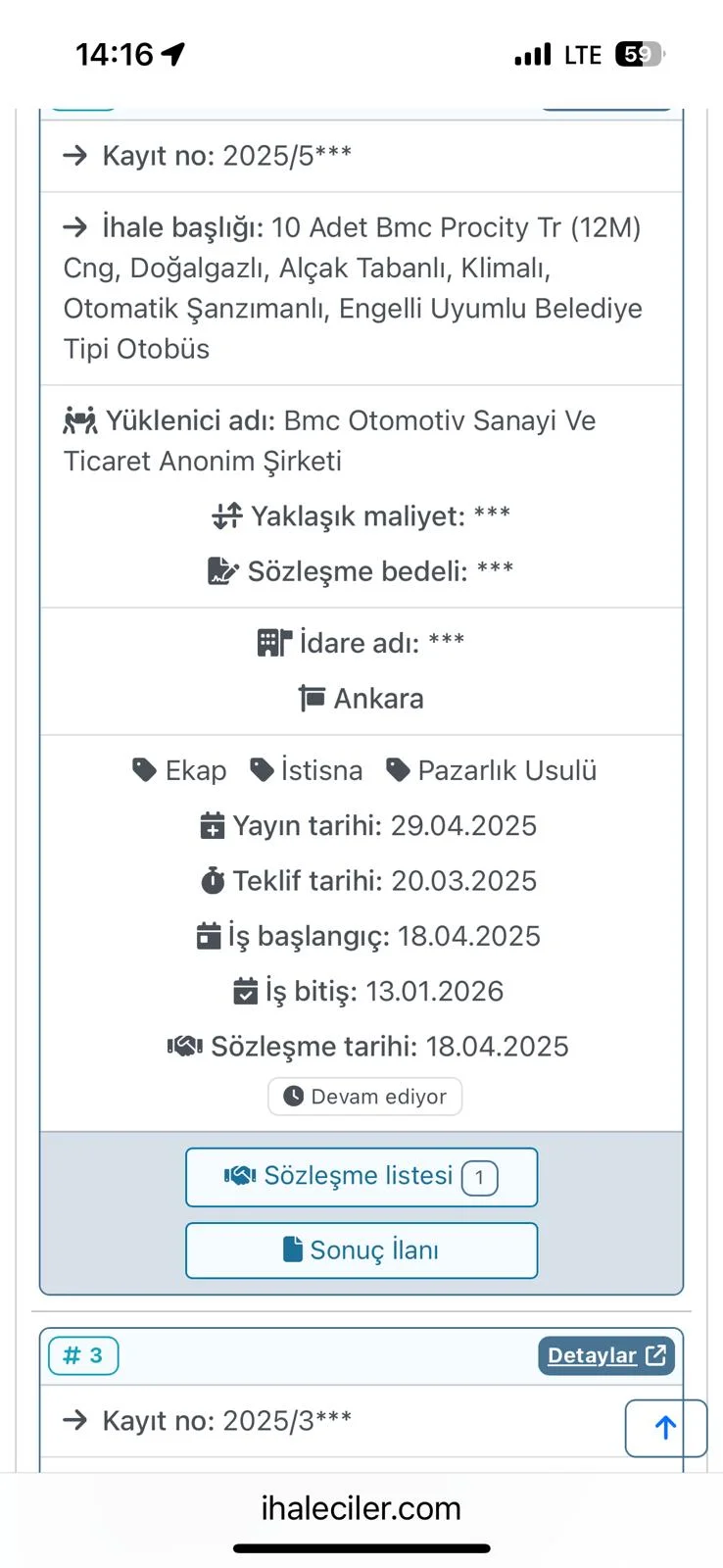Tap the ihaleciler.com address bar
The width and height of the screenshot is (723, 1568).
[361, 1507]
